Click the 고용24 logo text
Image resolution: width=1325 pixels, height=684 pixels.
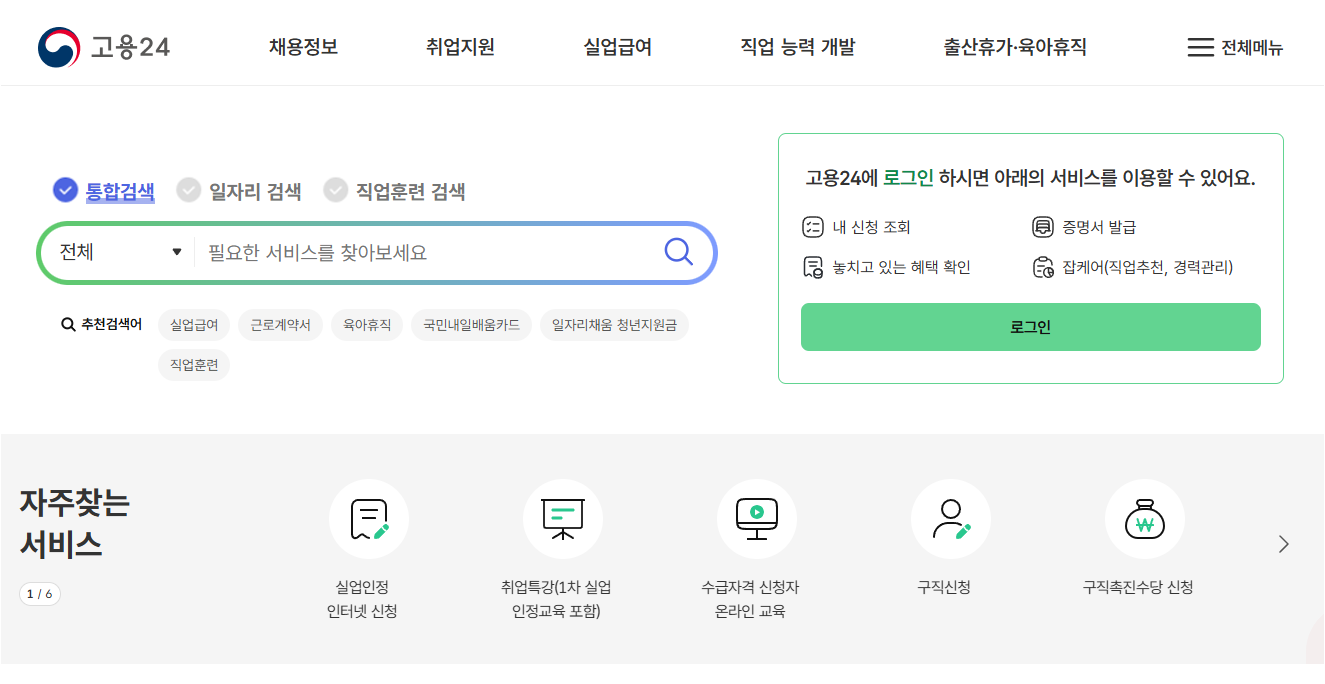click(130, 47)
